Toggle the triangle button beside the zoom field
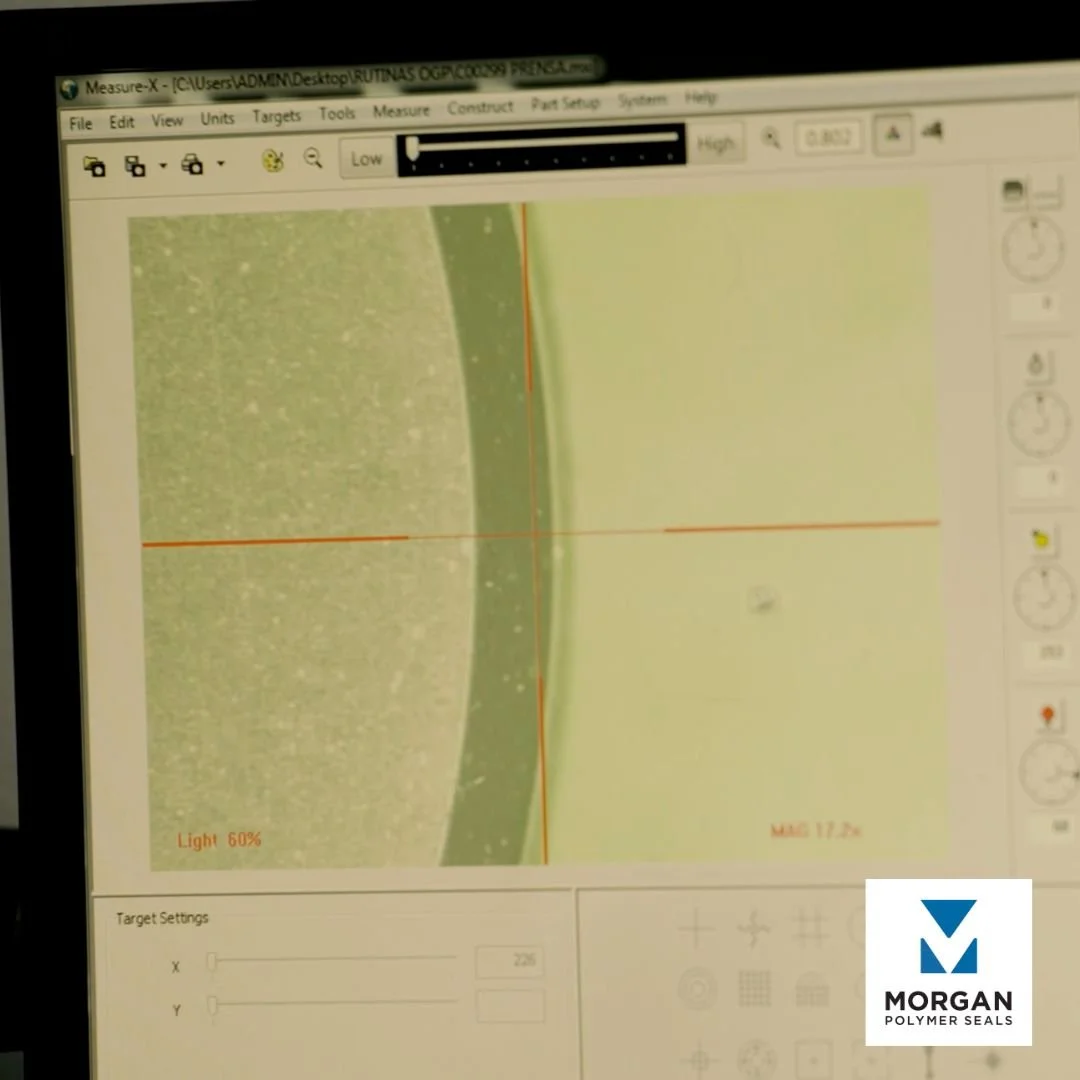The image size is (1080, 1080). click(893, 134)
